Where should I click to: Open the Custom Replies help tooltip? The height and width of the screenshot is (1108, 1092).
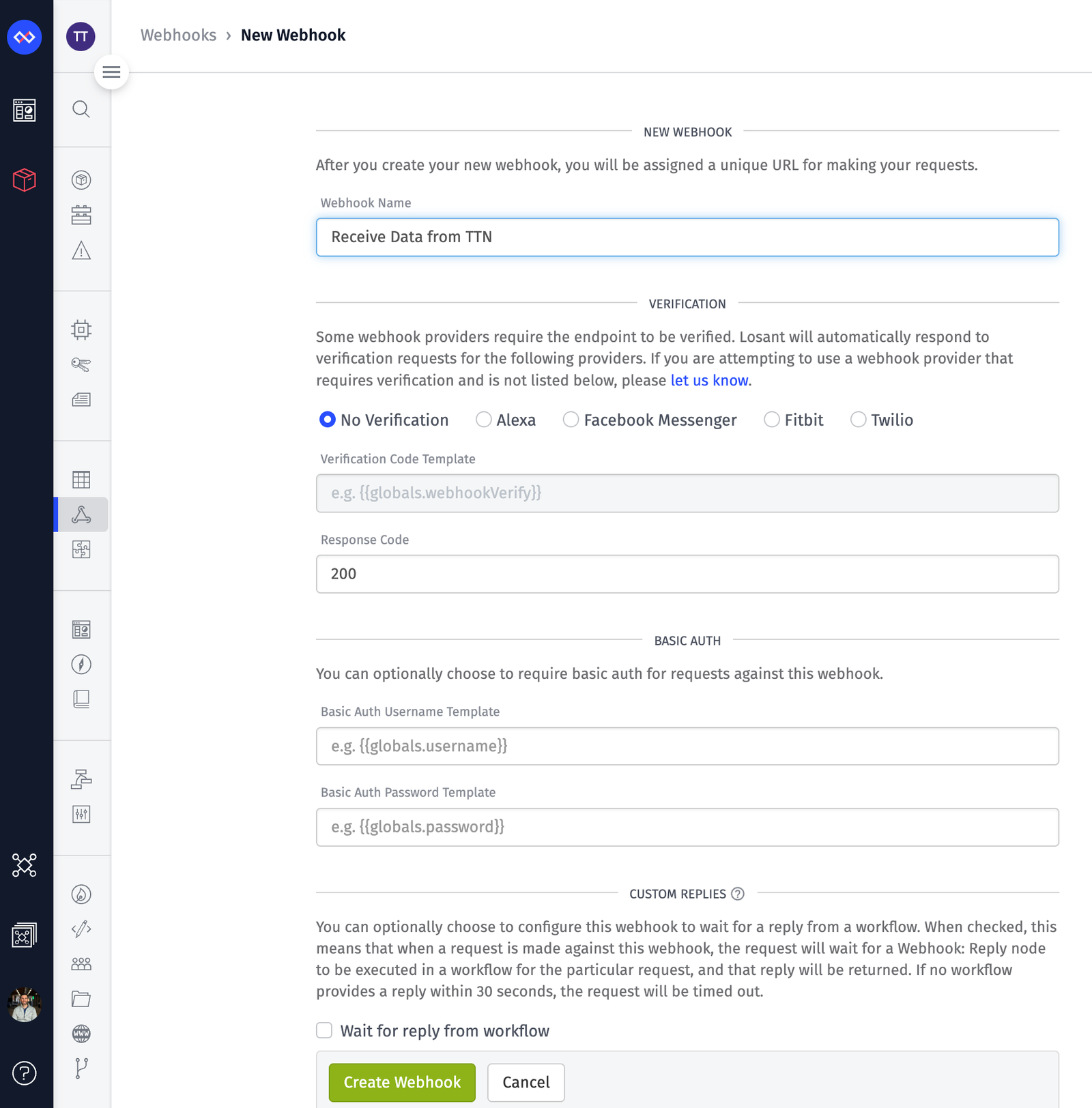pyautogui.click(x=738, y=894)
